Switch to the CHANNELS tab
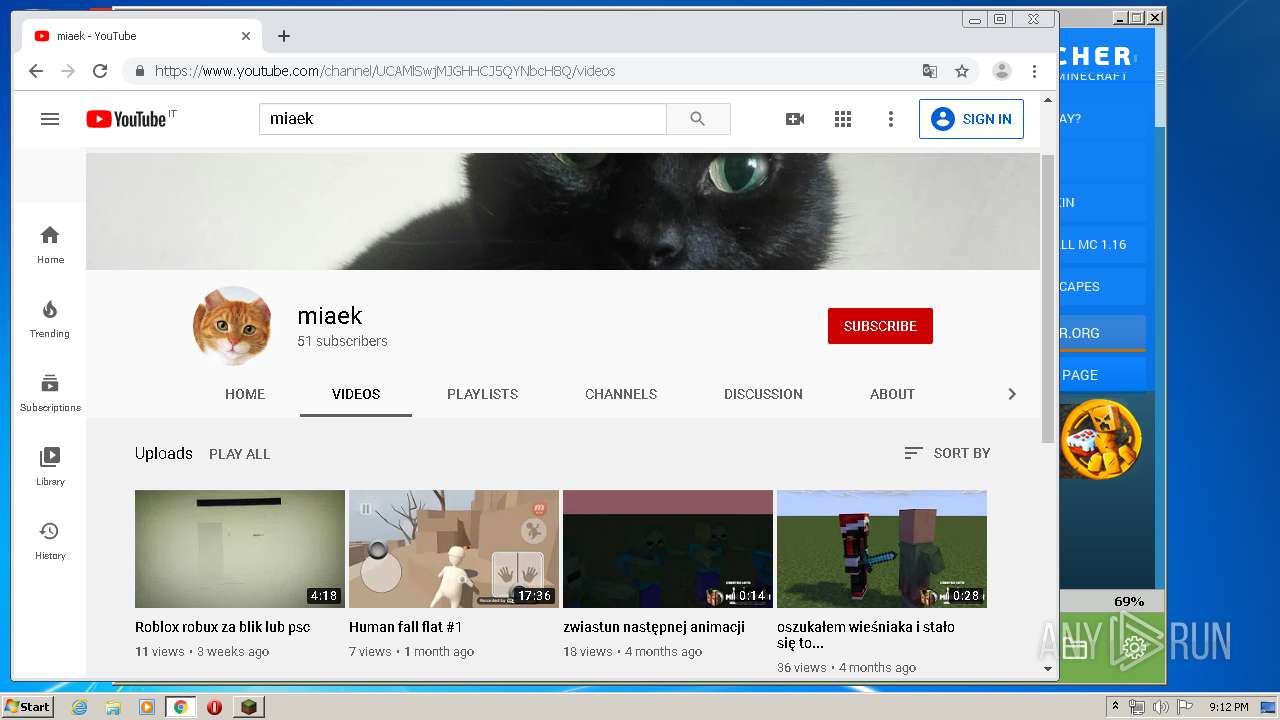 [621, 394]
